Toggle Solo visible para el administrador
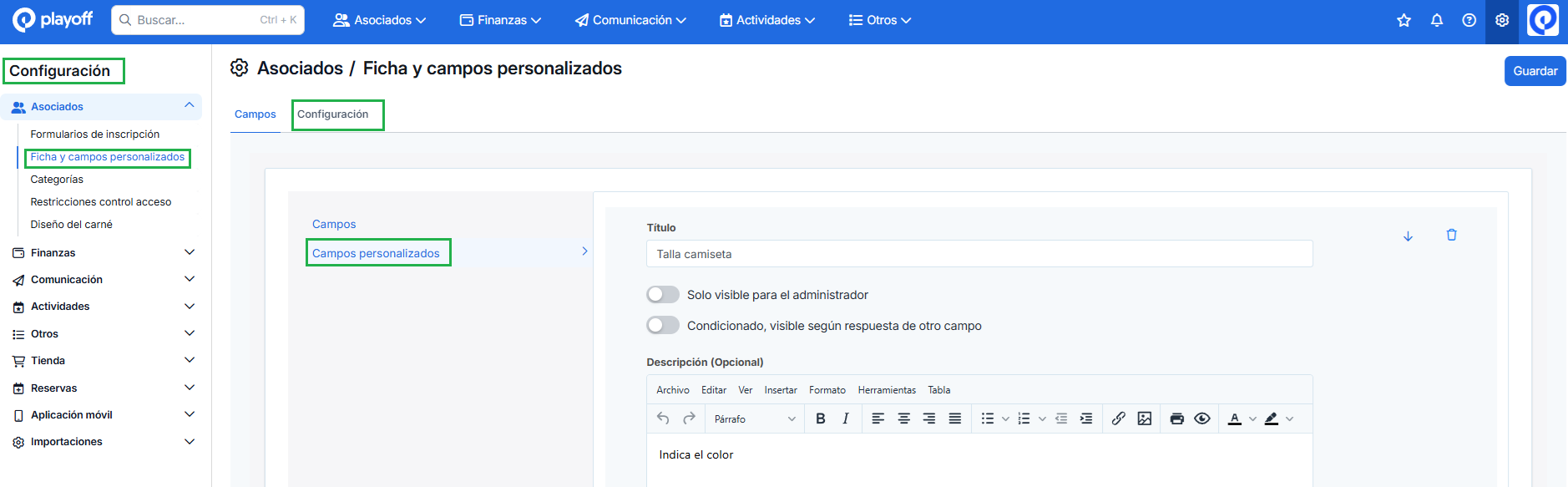1568x487 pixels. tap(663, 295)
